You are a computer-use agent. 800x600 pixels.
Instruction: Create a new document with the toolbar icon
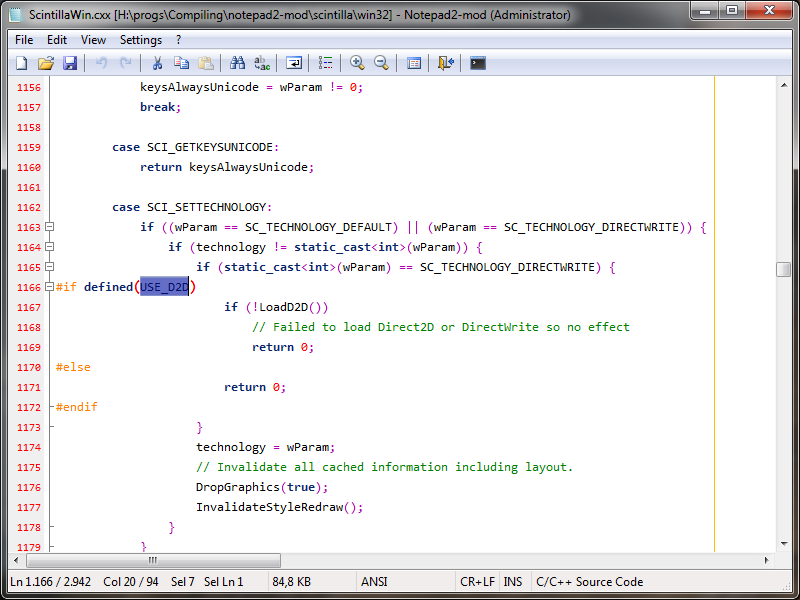pos(21,63)
